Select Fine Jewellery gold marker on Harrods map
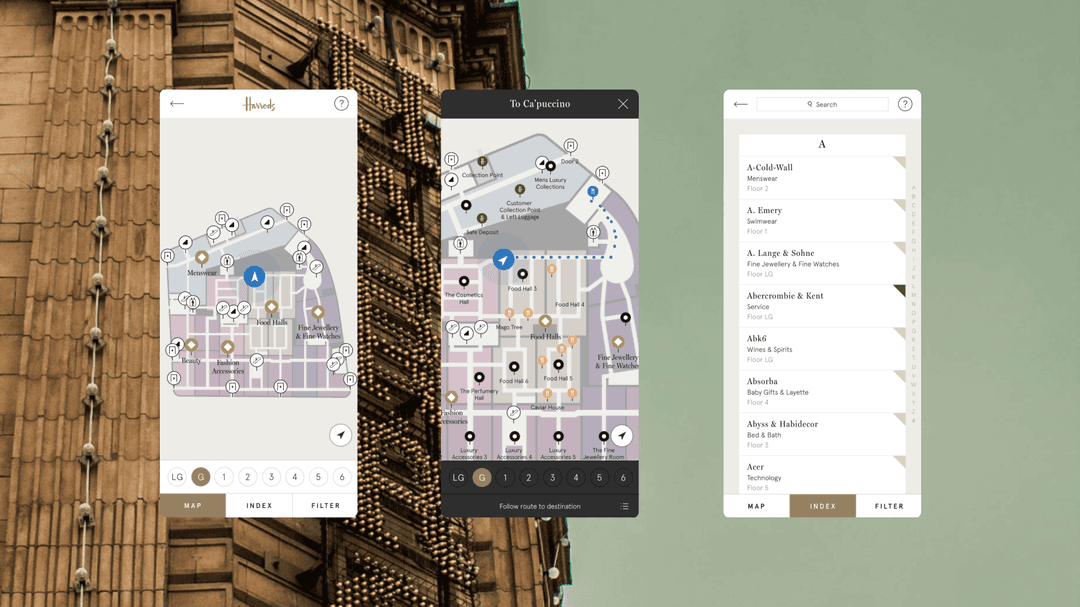The width and height of the screenshot is (1080, 607). [318, 313]
